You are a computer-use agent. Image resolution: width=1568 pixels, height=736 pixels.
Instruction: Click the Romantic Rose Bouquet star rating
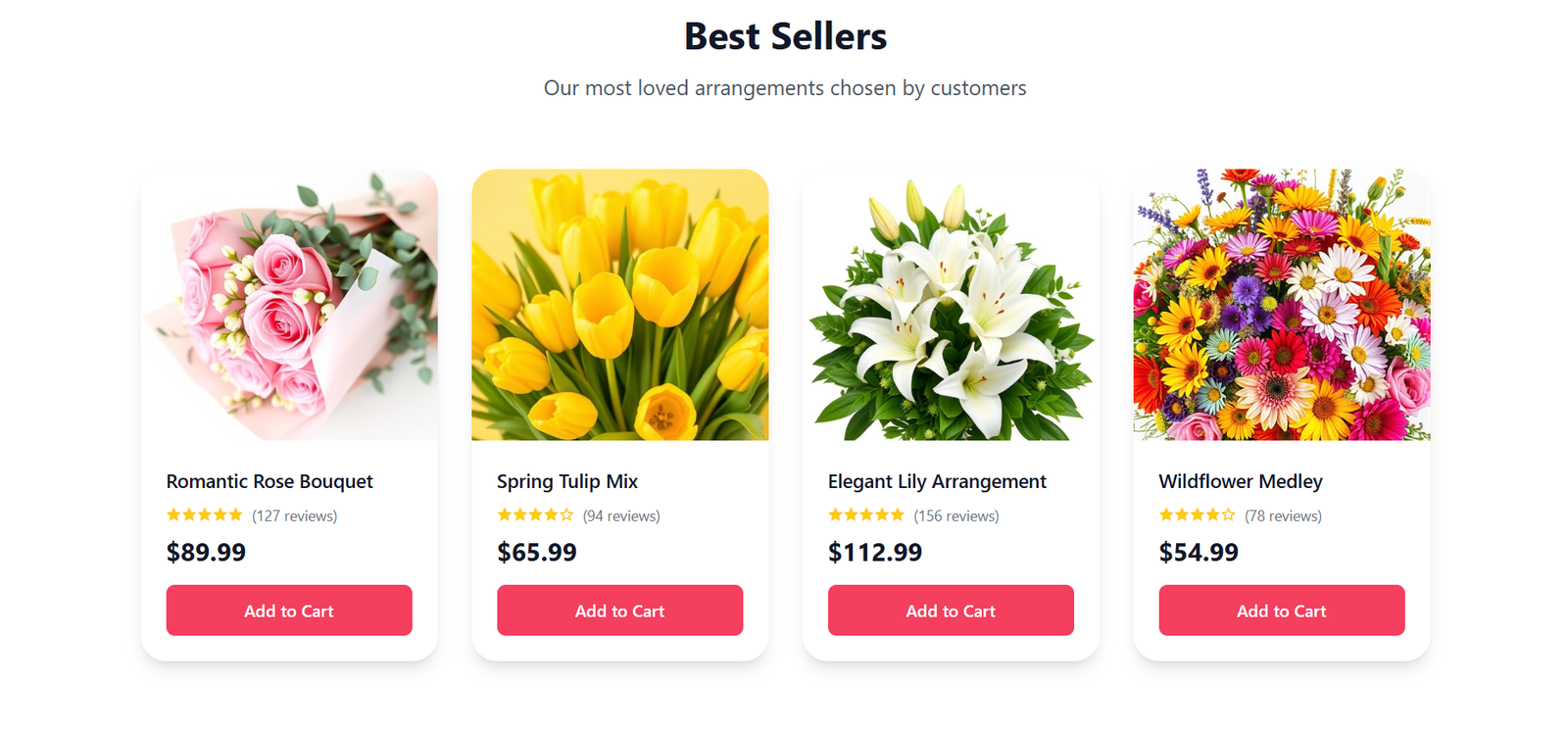click(204, 515)
